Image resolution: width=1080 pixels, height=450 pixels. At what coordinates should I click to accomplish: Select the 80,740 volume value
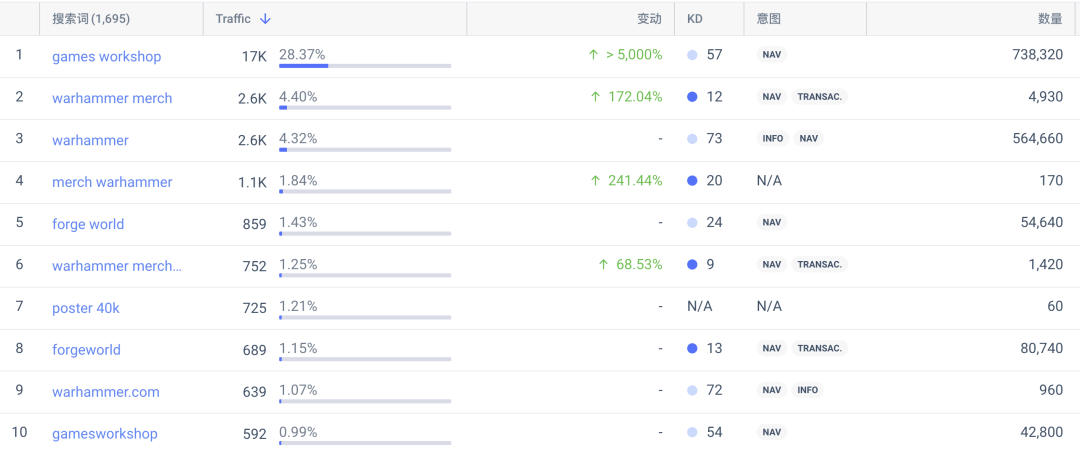[x=1041, y=349]
